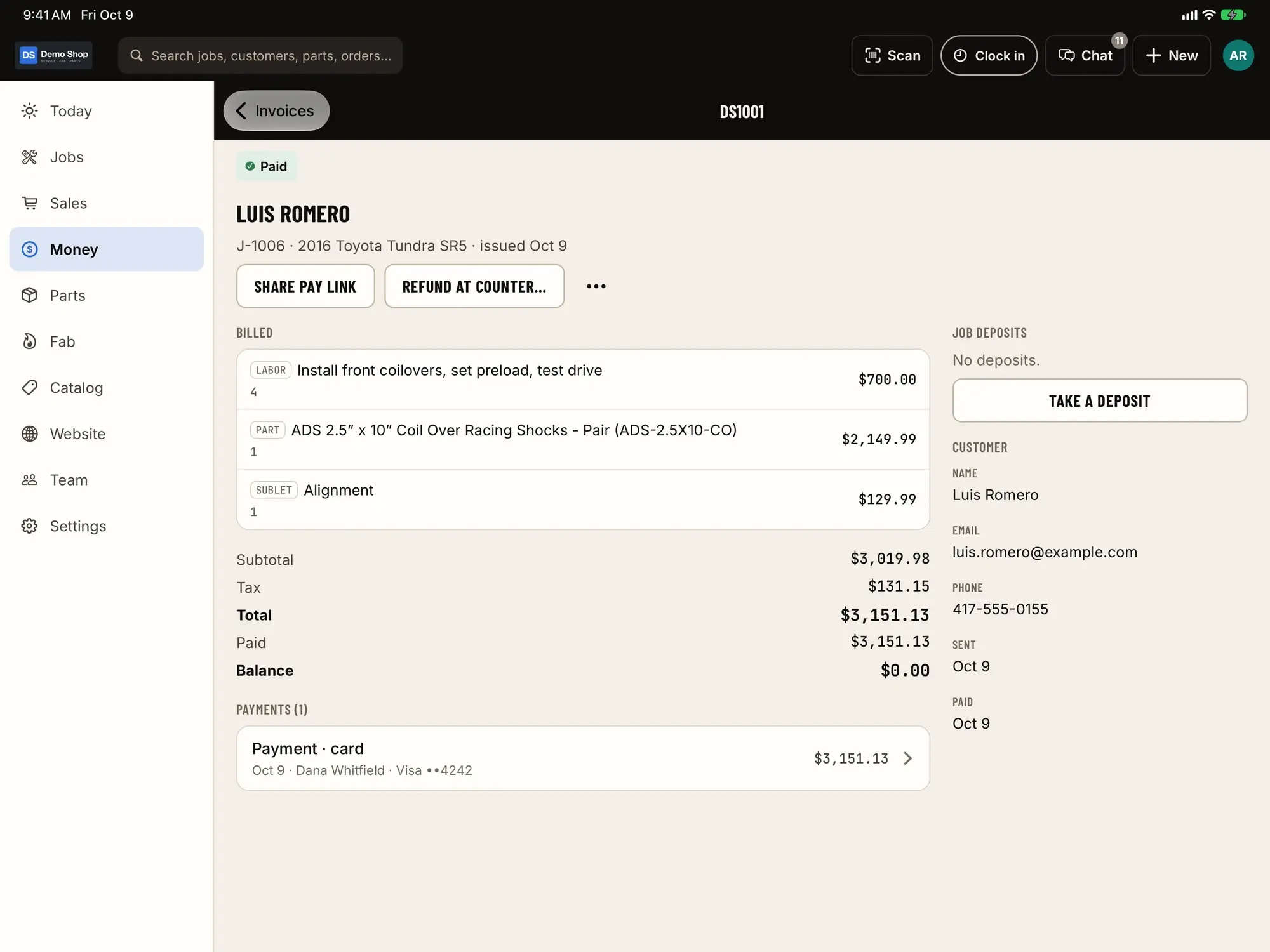Click the Clock in button label
The image size is (1270, 952).
point(999,56)
